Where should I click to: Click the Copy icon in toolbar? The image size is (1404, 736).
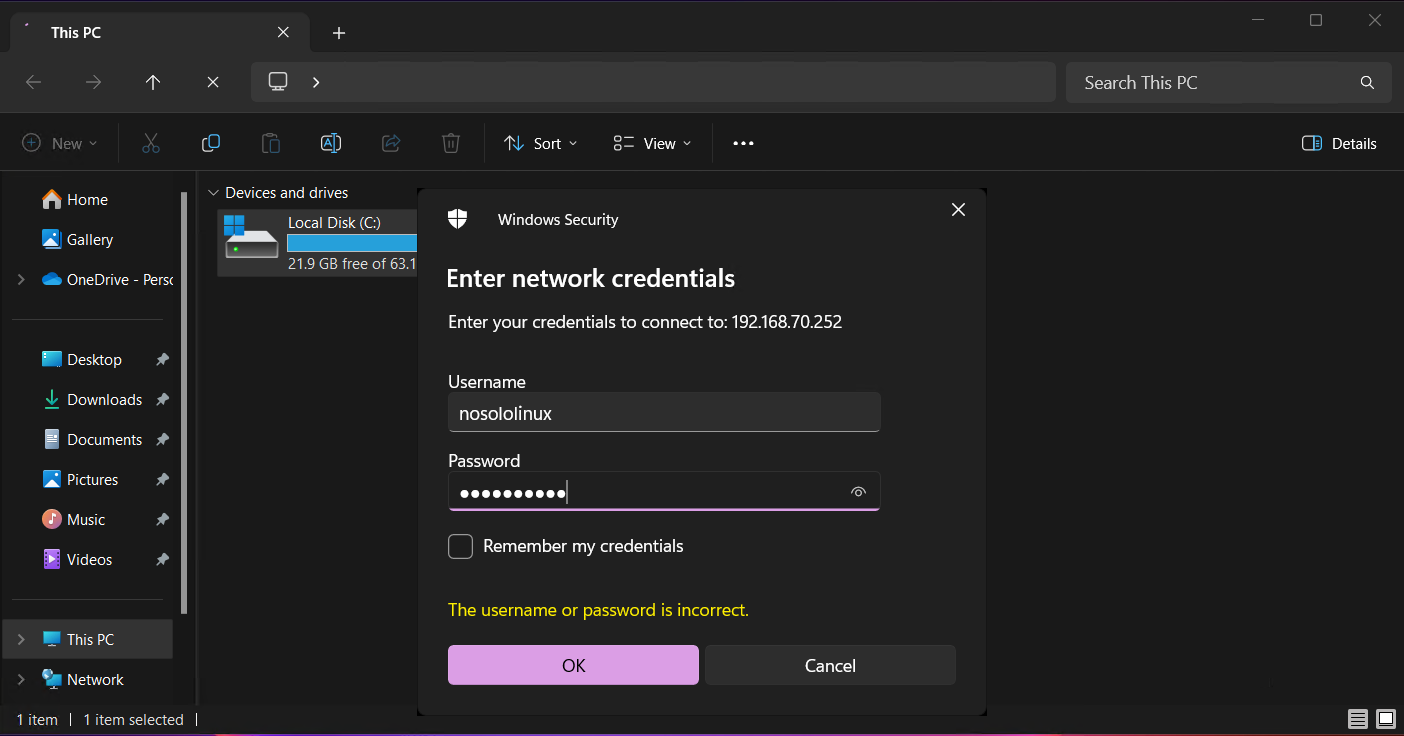(x=211, y=143)
